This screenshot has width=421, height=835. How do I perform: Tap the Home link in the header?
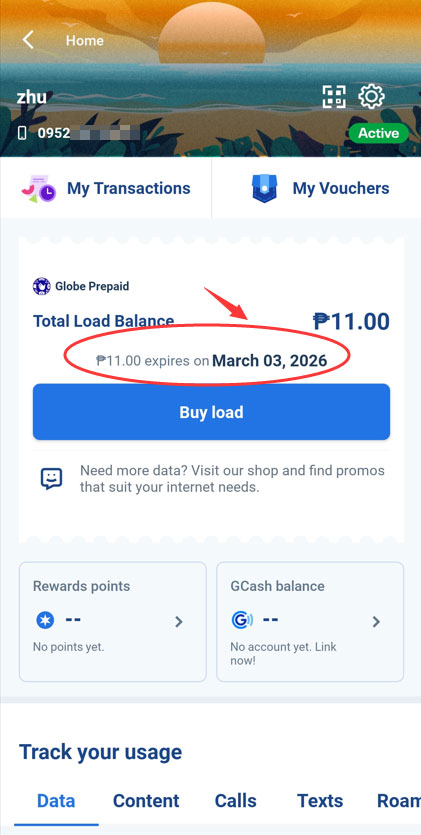(x=85, y=40)
